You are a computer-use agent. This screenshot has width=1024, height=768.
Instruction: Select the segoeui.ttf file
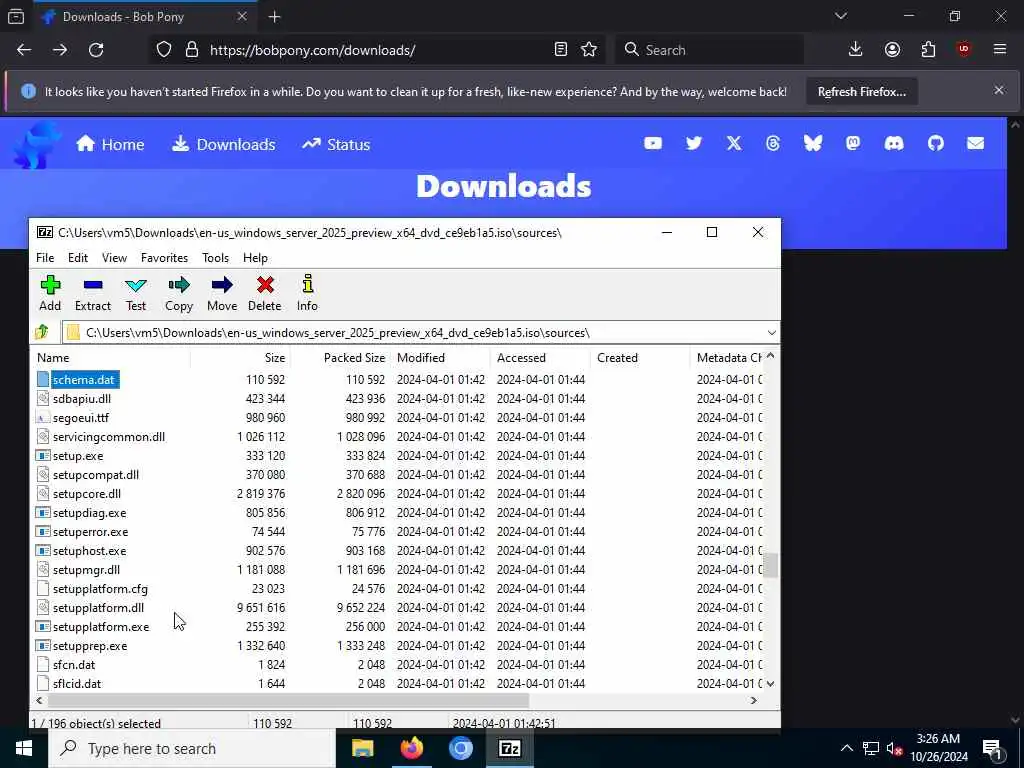pyautogui.click(x=81, y=417)
